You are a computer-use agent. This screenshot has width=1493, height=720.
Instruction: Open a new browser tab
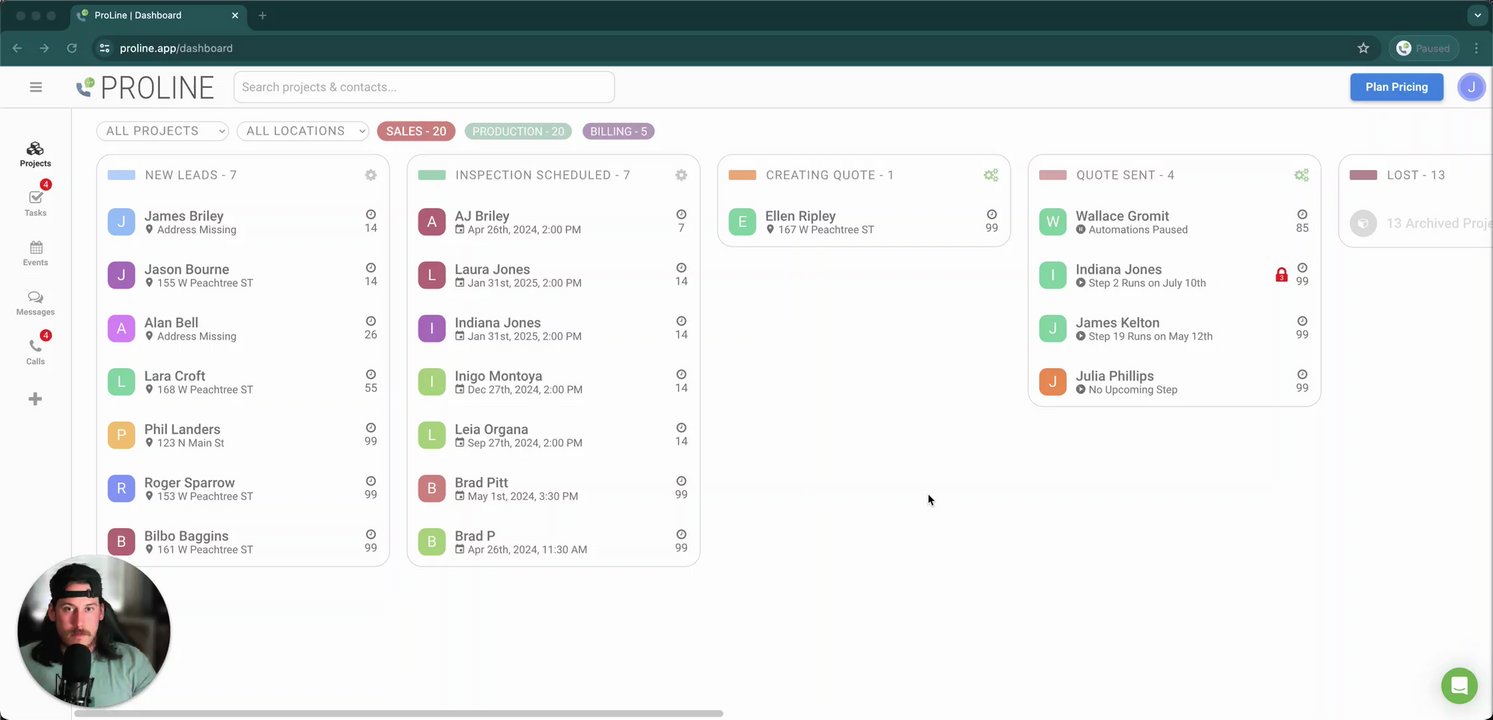coord(262,16)
